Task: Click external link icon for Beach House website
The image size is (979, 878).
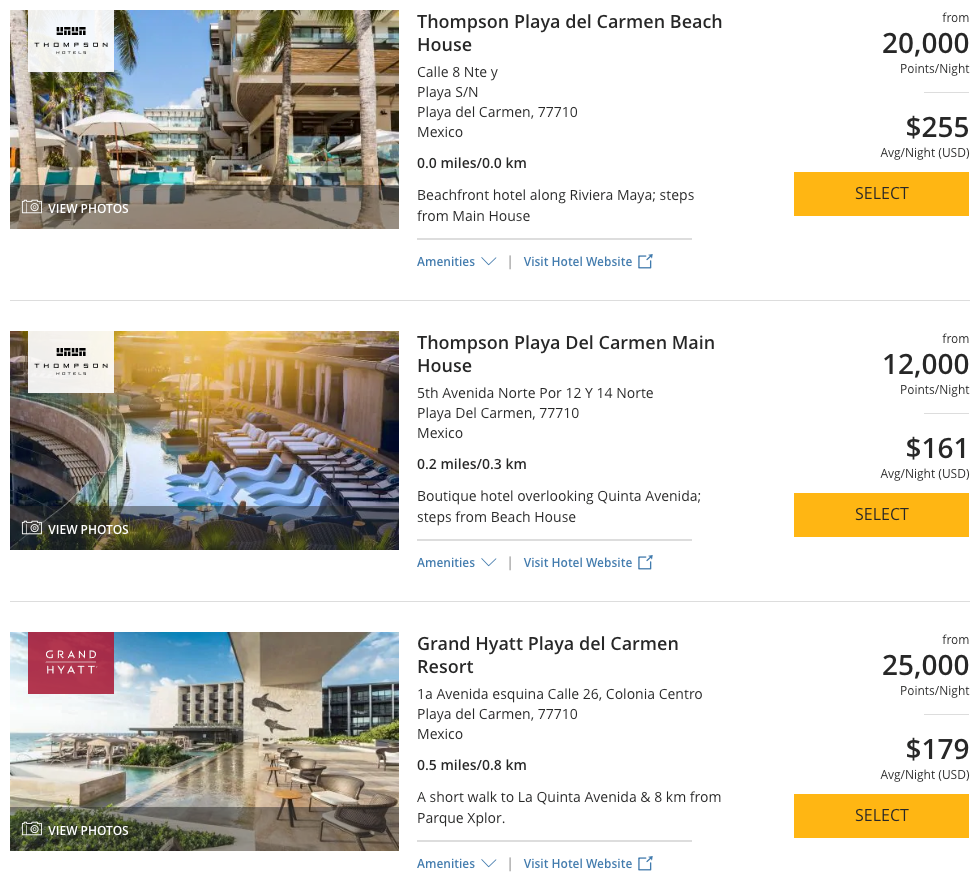Action: pos(646,261)
